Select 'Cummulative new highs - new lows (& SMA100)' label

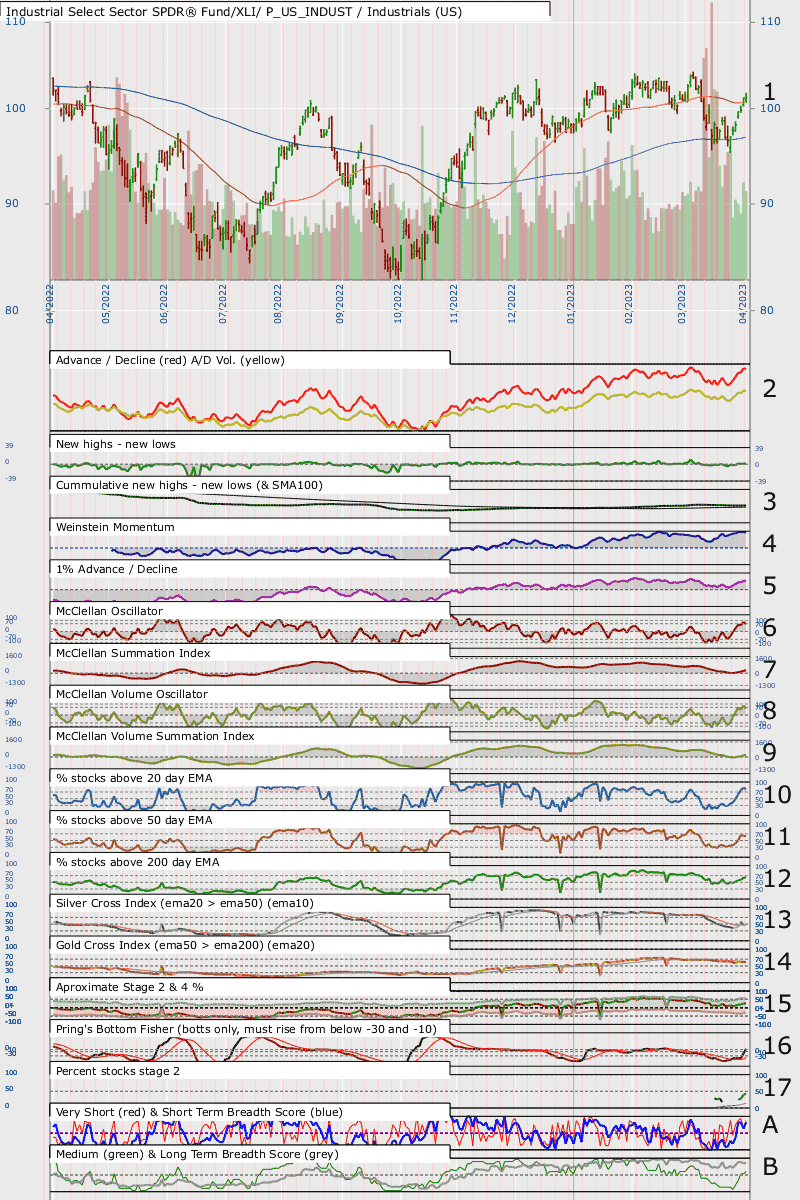tap(190, 485)
